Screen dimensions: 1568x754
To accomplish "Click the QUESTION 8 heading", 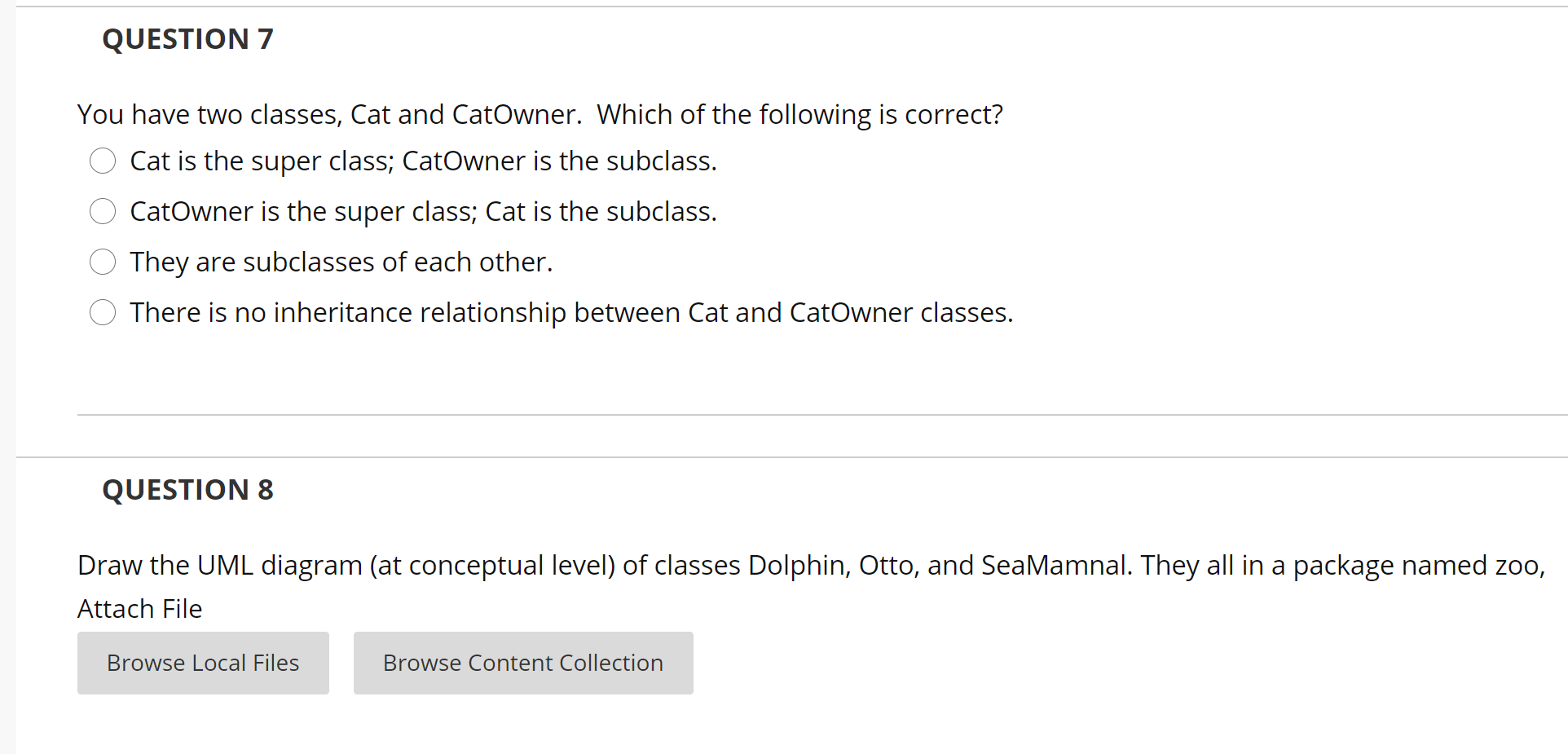I will pos(187,490).
